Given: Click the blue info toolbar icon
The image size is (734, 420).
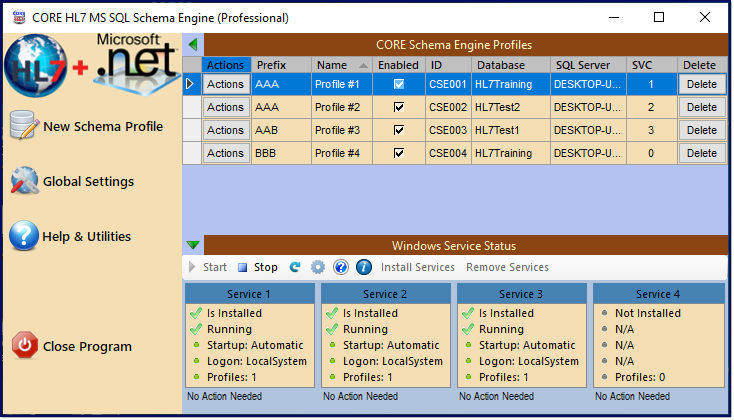Looking at the screenshot, I should 364,267.
